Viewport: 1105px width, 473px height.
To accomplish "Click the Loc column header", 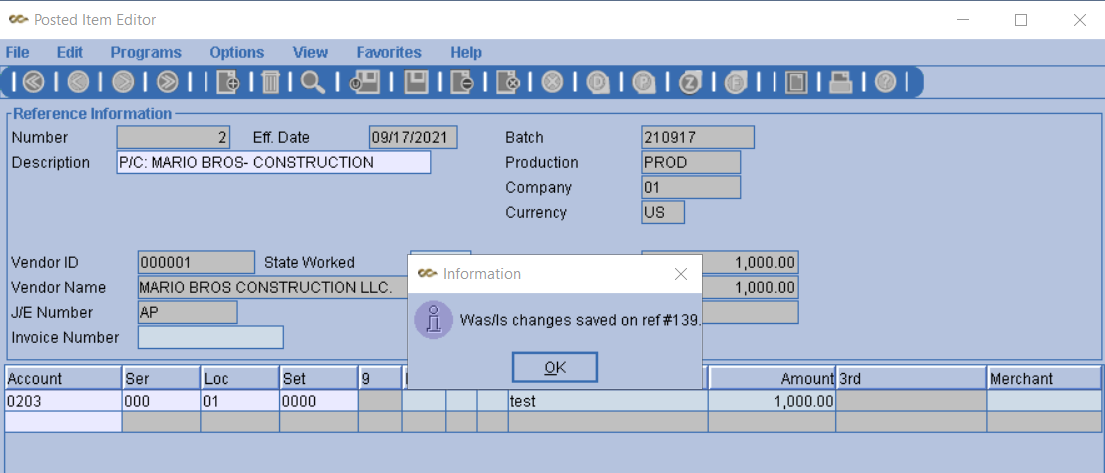I will pyautogui.click(x=240, y=379).
